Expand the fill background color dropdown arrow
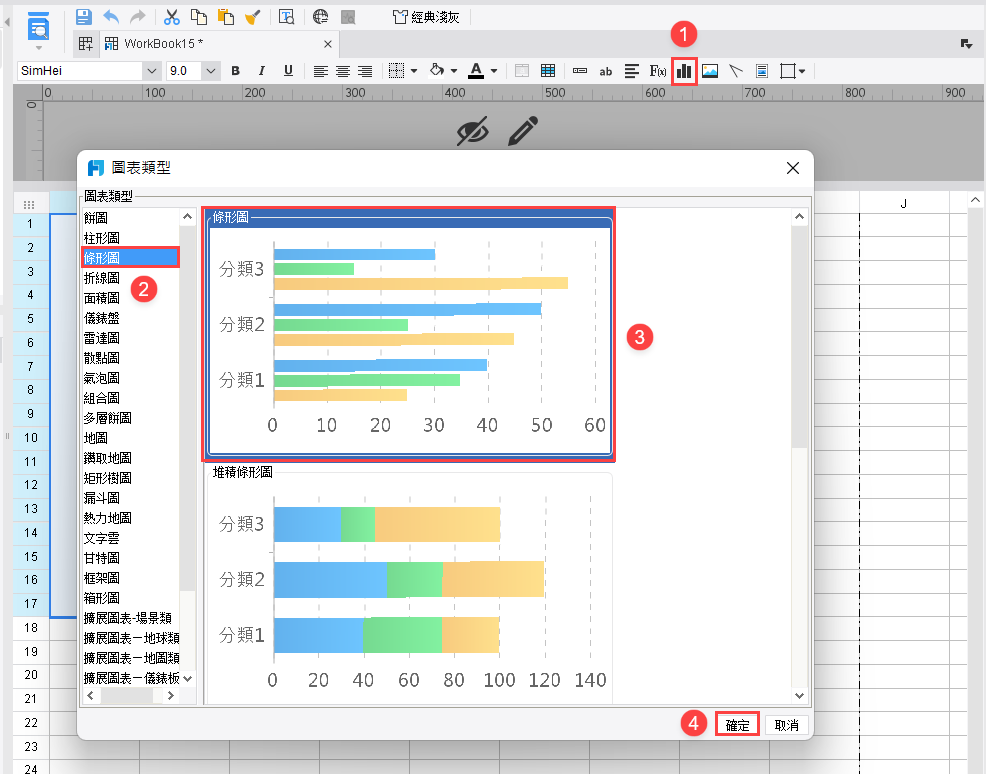Image resolution: width=986 pixels, height=774 pixels. coord(454,71)
